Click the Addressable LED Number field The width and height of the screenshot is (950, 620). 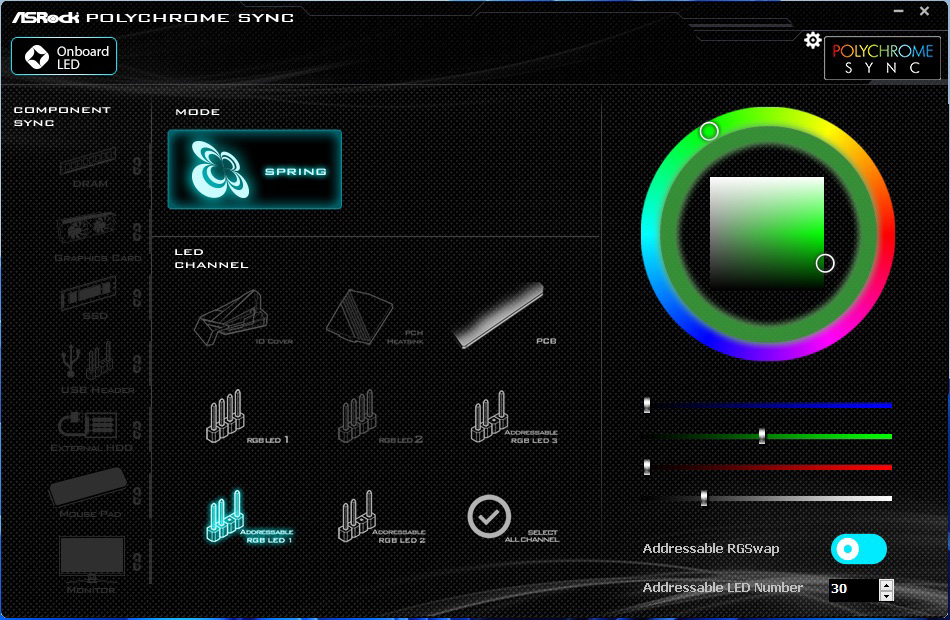pyautogui.click(x=853, y=589)
